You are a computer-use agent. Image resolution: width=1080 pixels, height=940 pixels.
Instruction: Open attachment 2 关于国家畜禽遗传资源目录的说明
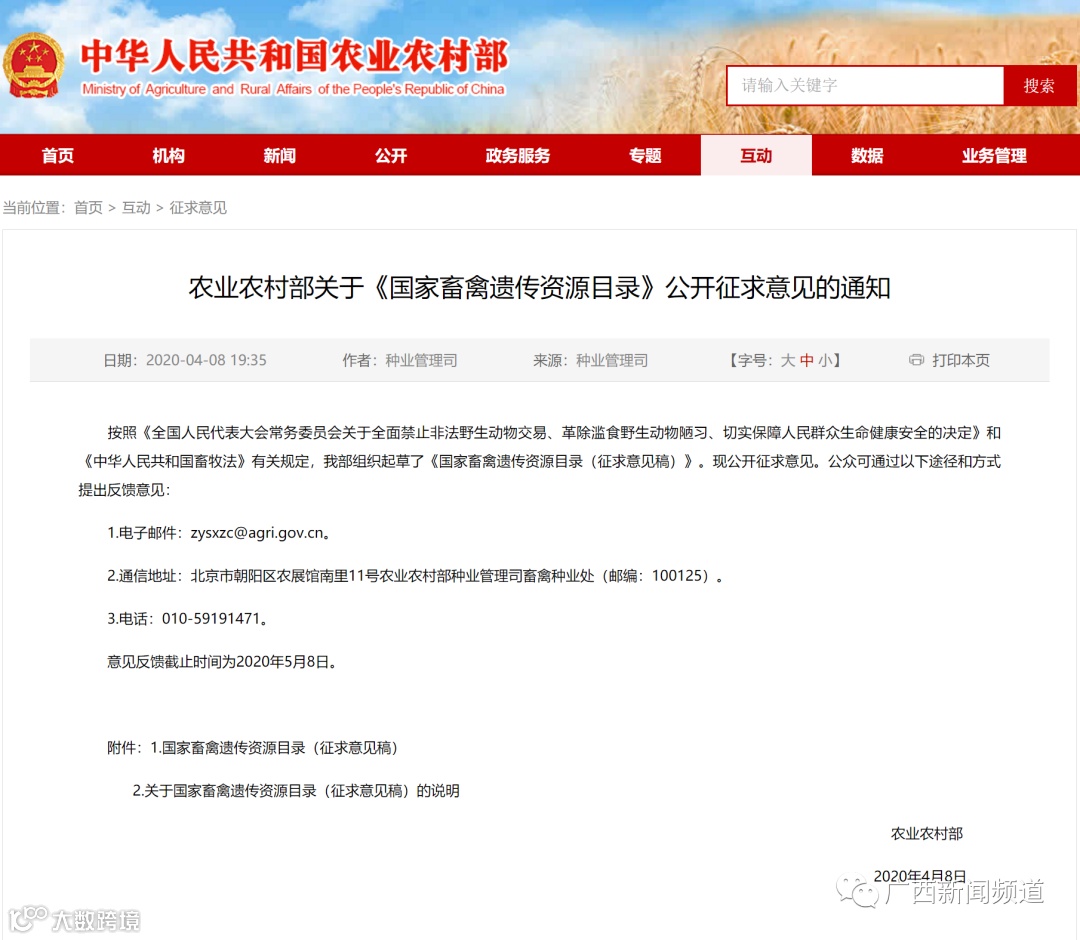296,791
